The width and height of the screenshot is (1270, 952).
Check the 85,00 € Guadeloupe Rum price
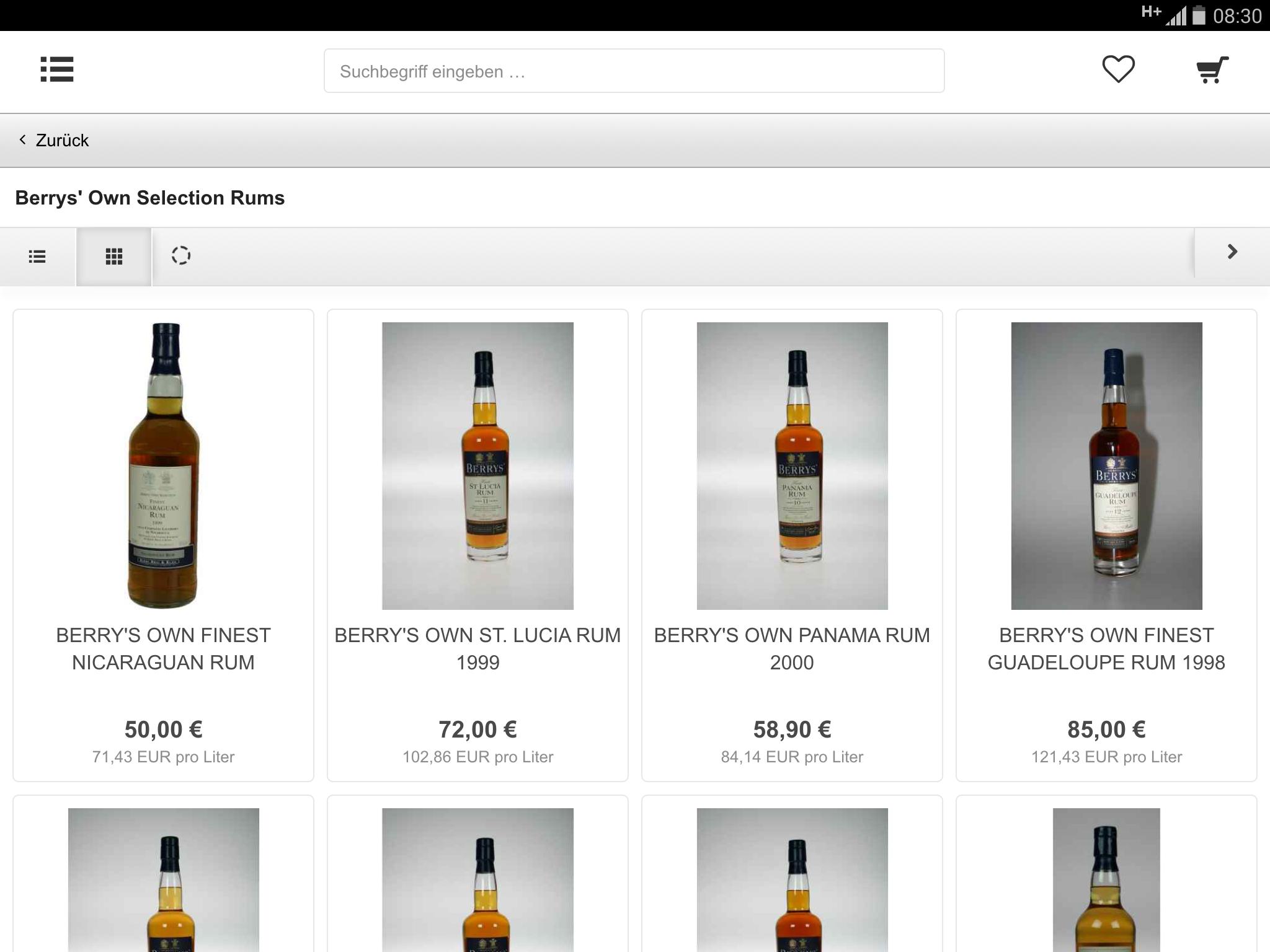pos(1107,729)
